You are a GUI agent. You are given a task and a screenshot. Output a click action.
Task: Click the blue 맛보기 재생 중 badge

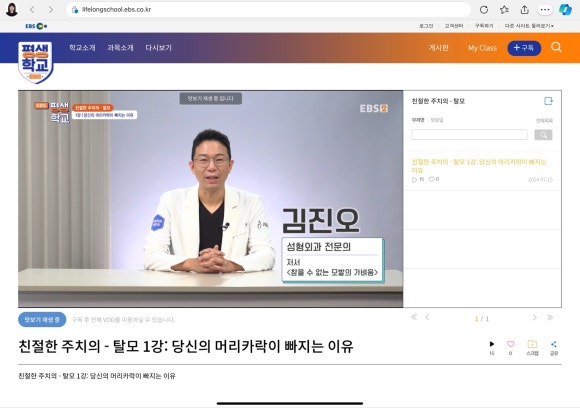pos(42,320)
